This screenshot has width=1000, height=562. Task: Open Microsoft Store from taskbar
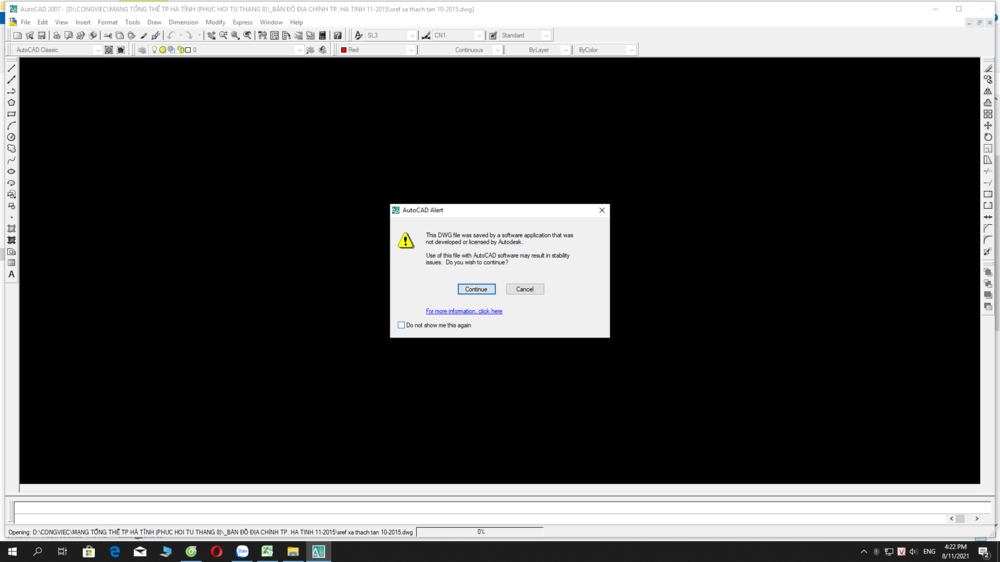89,551
